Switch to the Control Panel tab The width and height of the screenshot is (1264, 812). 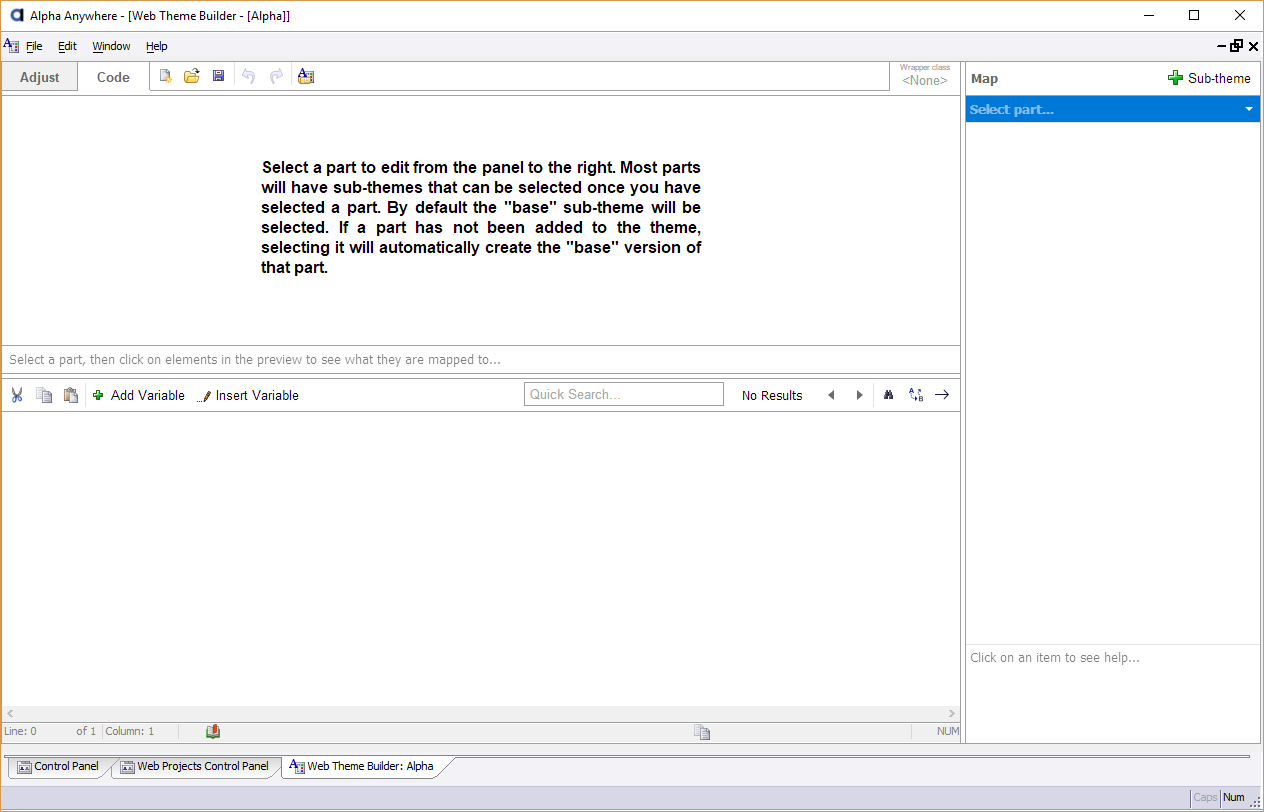point(58,766)
